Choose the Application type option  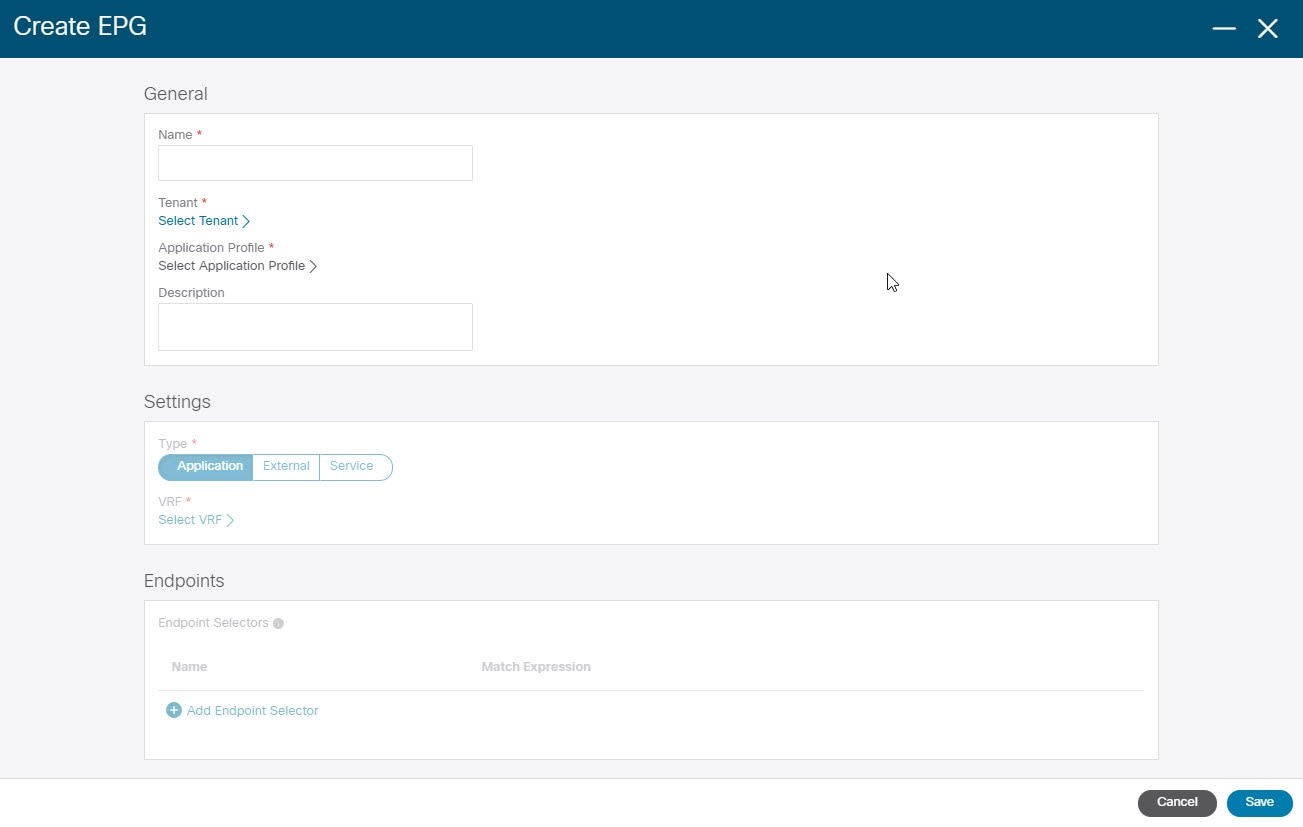coord(206,467)
